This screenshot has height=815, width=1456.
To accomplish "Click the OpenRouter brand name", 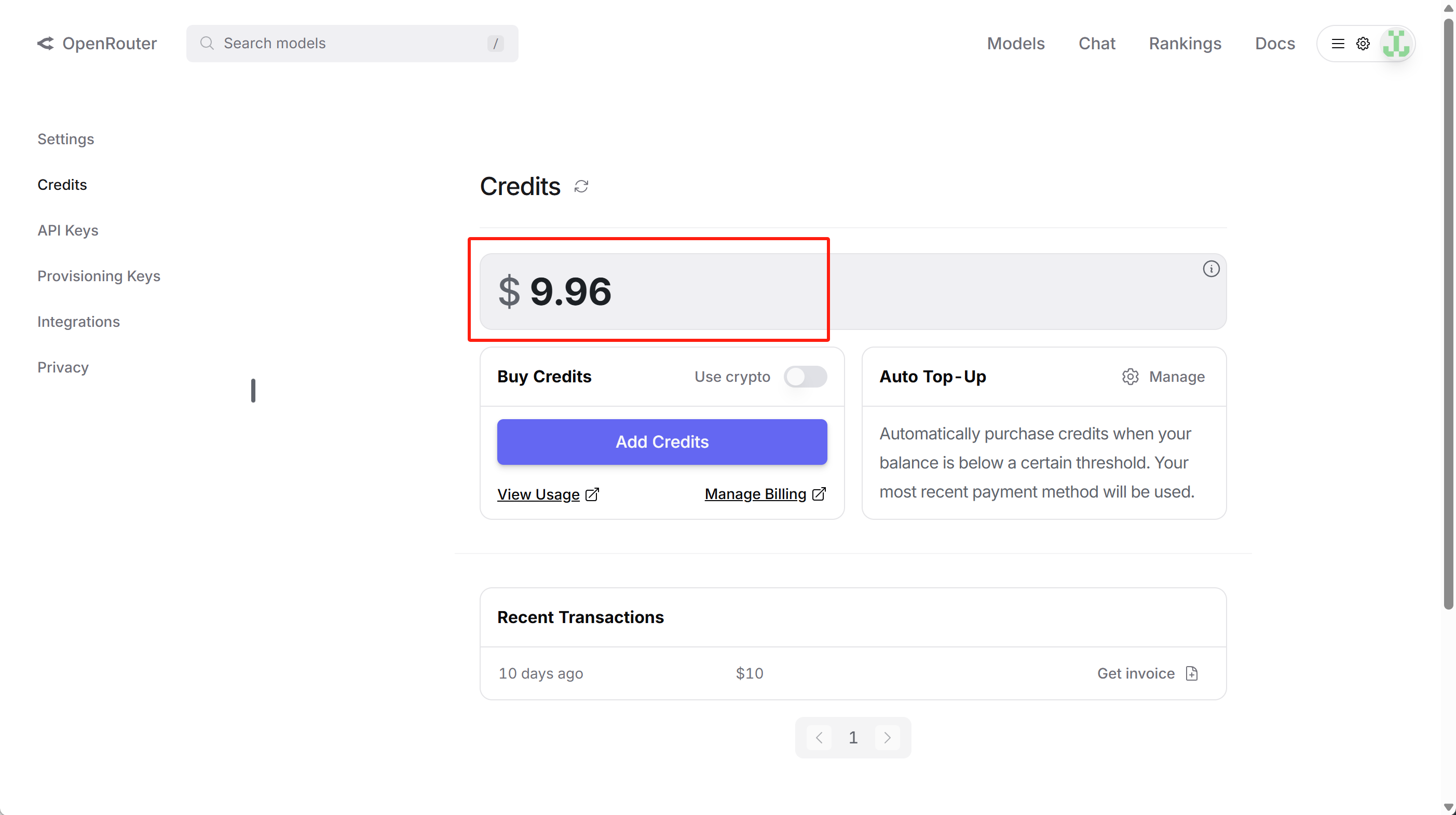I will click(x=110, y=44).
